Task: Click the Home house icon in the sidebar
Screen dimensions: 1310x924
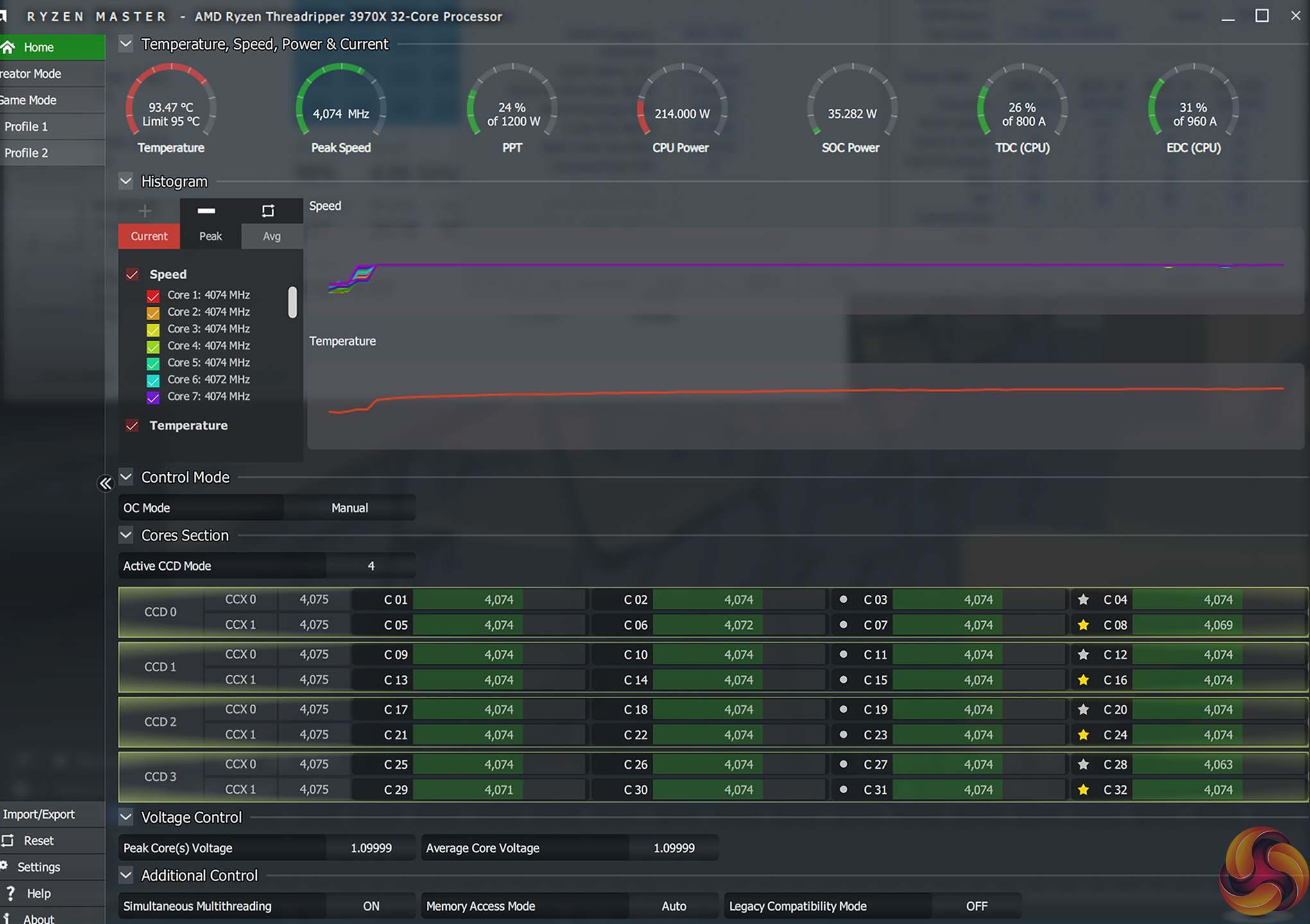Action: [8, 47]
